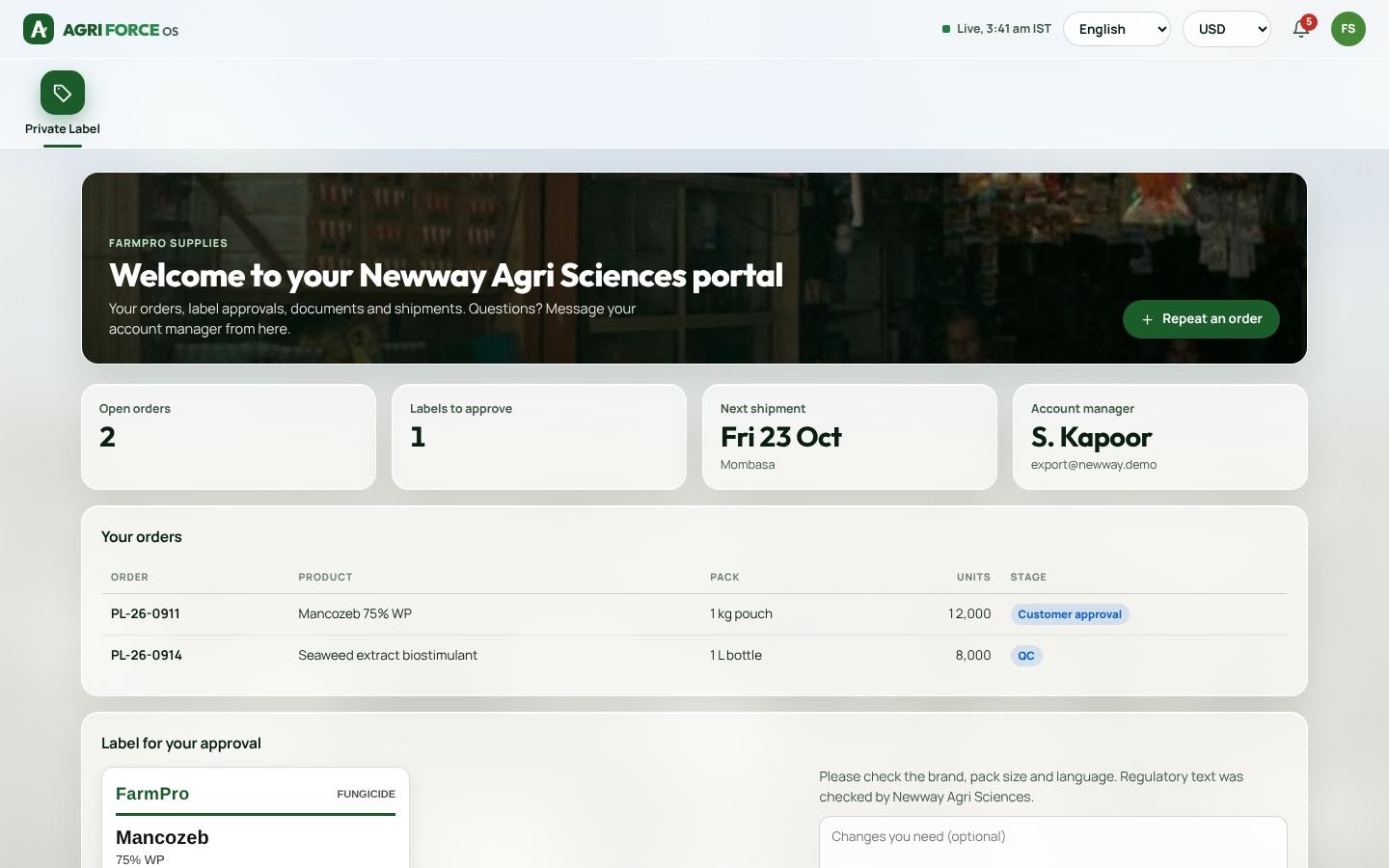Select order PL-26-0914

coord(147,656)
